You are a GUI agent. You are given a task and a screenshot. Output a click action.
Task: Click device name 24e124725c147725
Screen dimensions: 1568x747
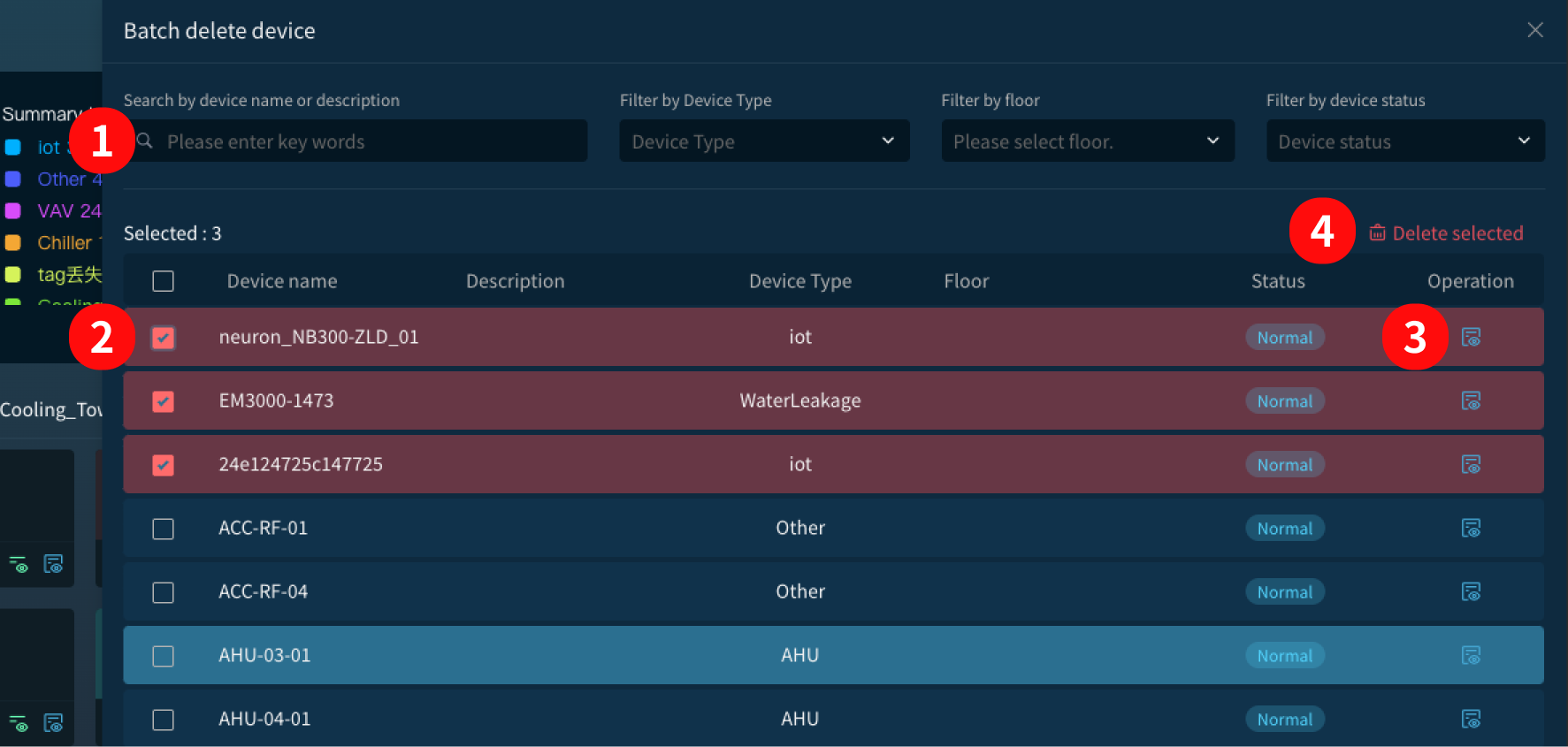pyautogui.click(x=301, y=464)
